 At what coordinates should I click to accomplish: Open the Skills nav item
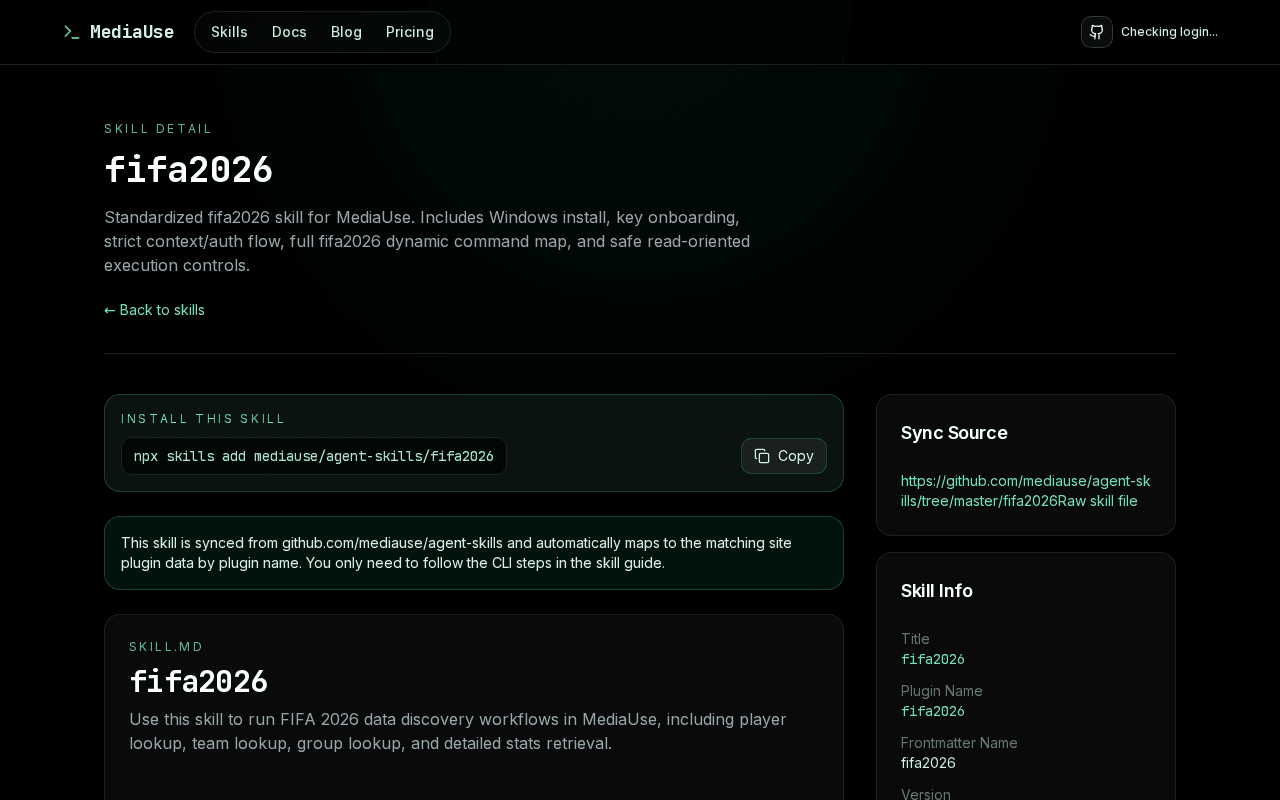click(229, 32)
